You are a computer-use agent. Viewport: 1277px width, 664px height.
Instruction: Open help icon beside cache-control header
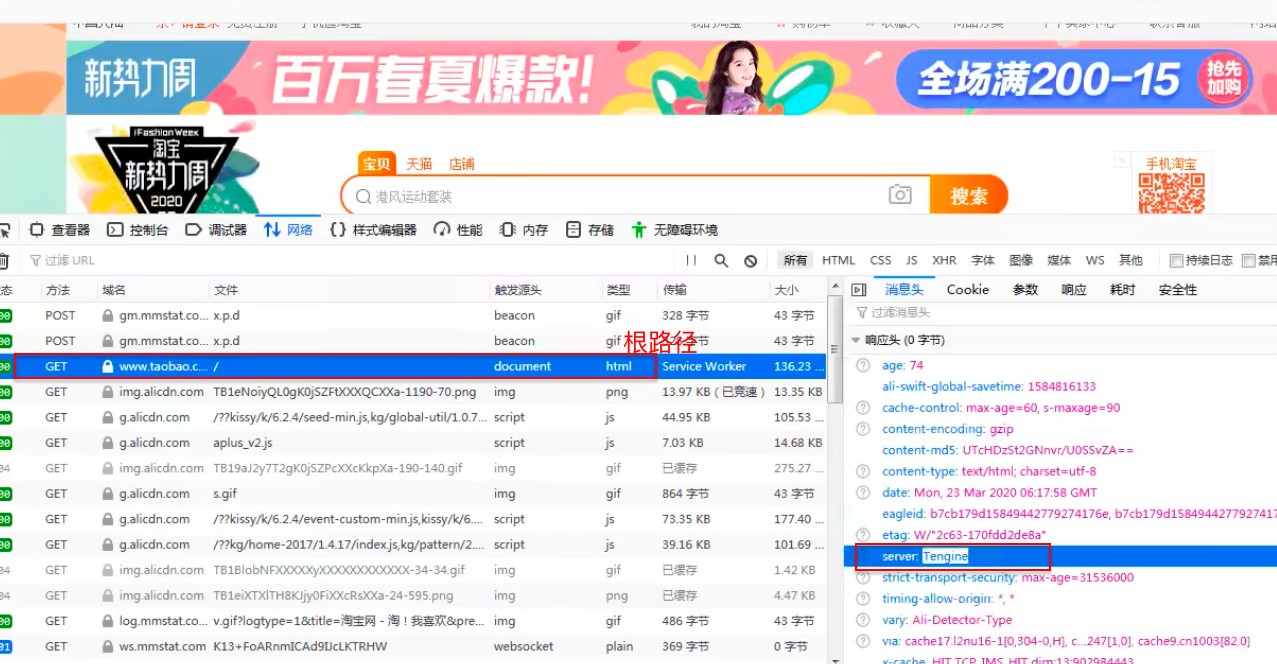(863, 408)
